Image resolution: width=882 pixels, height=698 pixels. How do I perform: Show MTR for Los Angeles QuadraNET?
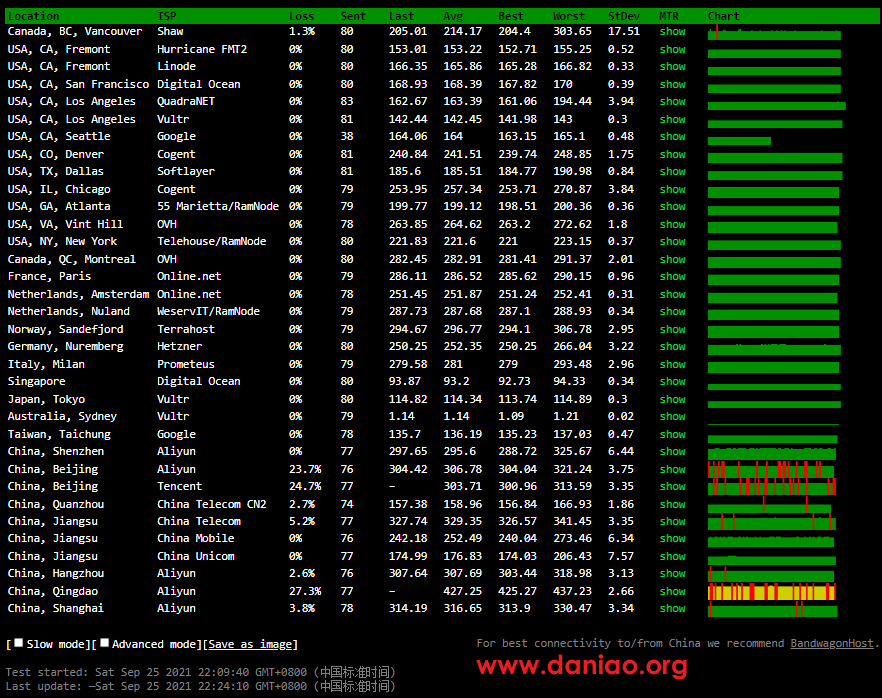point(673,101)
